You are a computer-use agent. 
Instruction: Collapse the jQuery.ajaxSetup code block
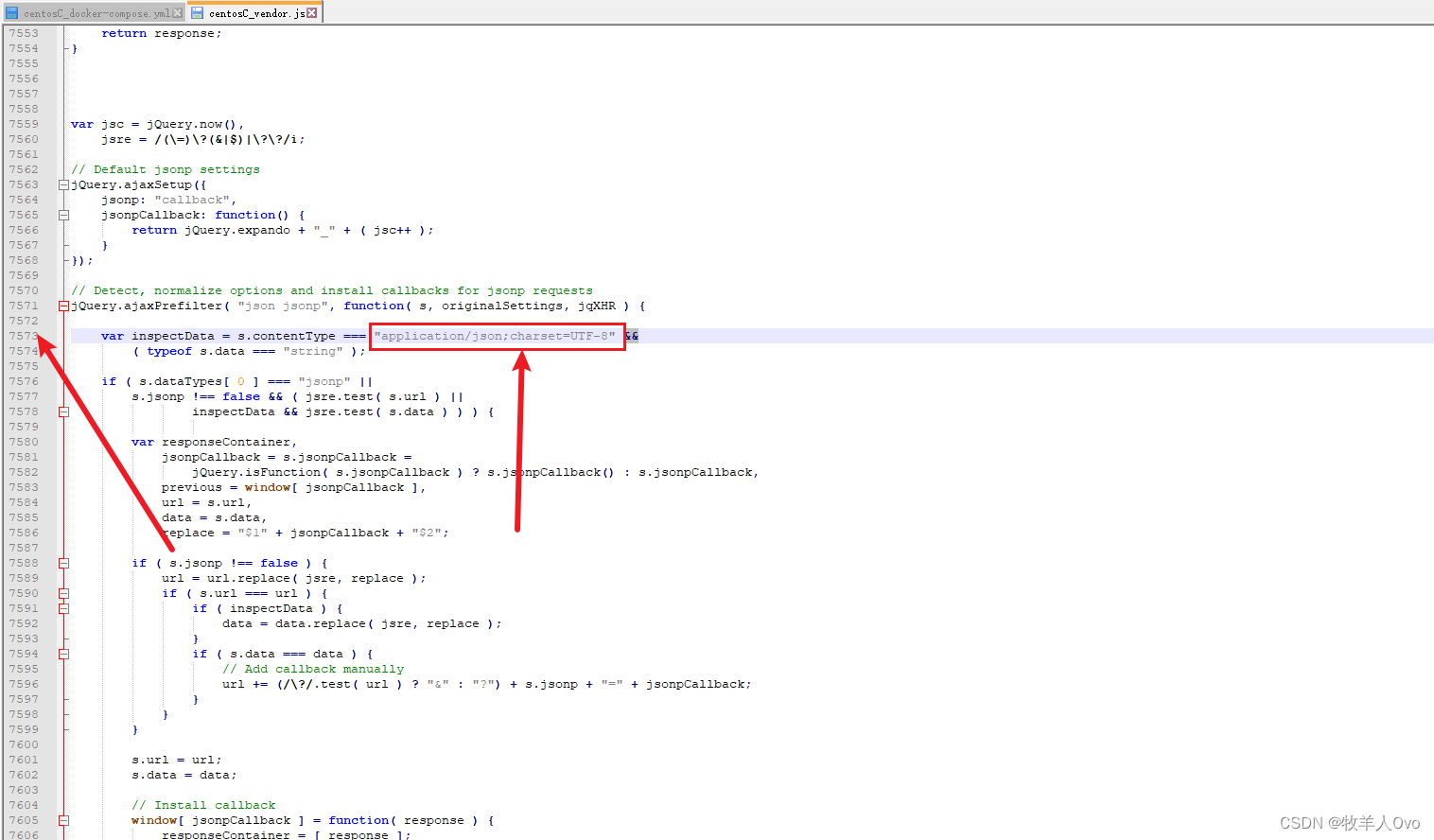(62, 184)
